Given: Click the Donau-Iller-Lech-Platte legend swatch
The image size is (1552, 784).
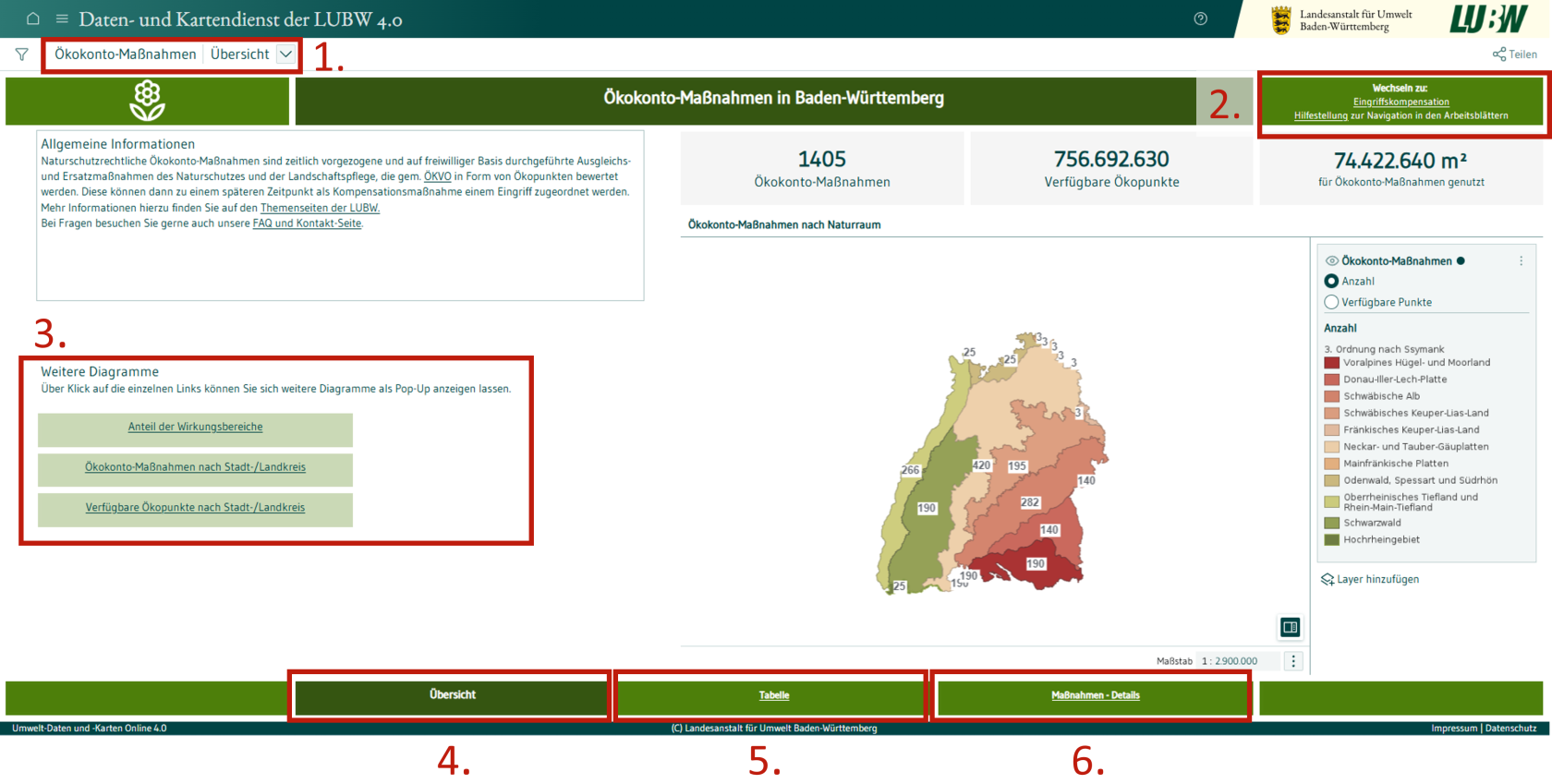Looking at the screenshot, I should pyautogui.click(x=1331, y=380).
